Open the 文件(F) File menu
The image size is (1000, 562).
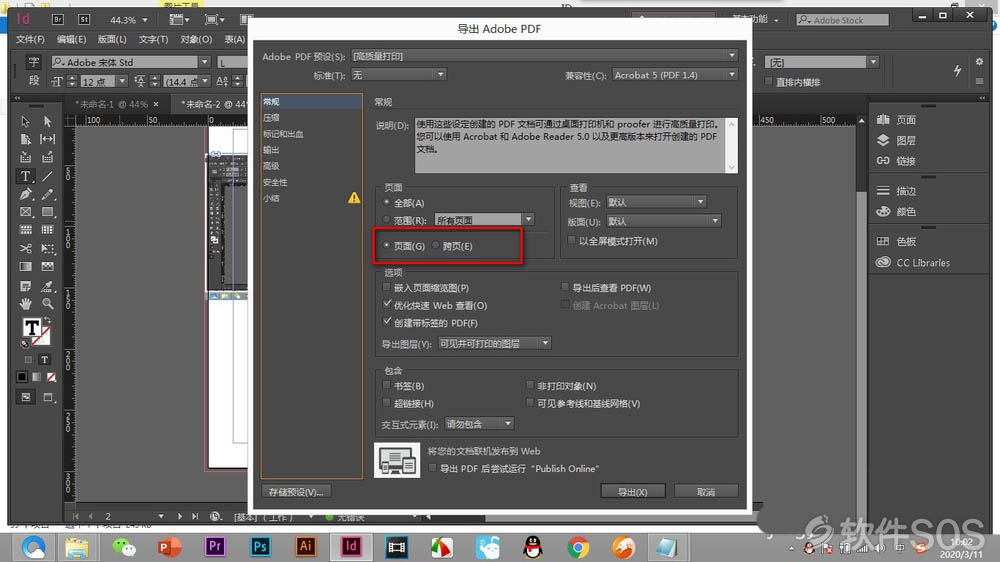[30, 39]
